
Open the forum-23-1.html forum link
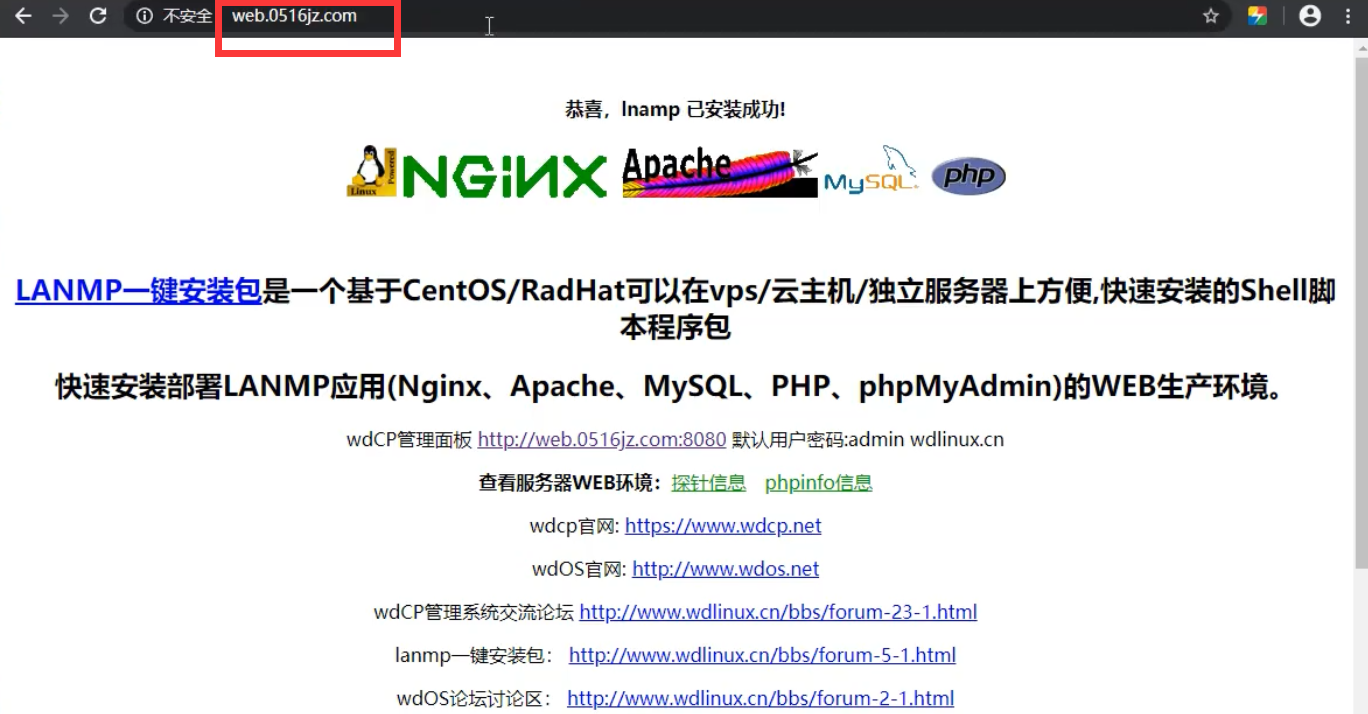click(x=778, y=612)
